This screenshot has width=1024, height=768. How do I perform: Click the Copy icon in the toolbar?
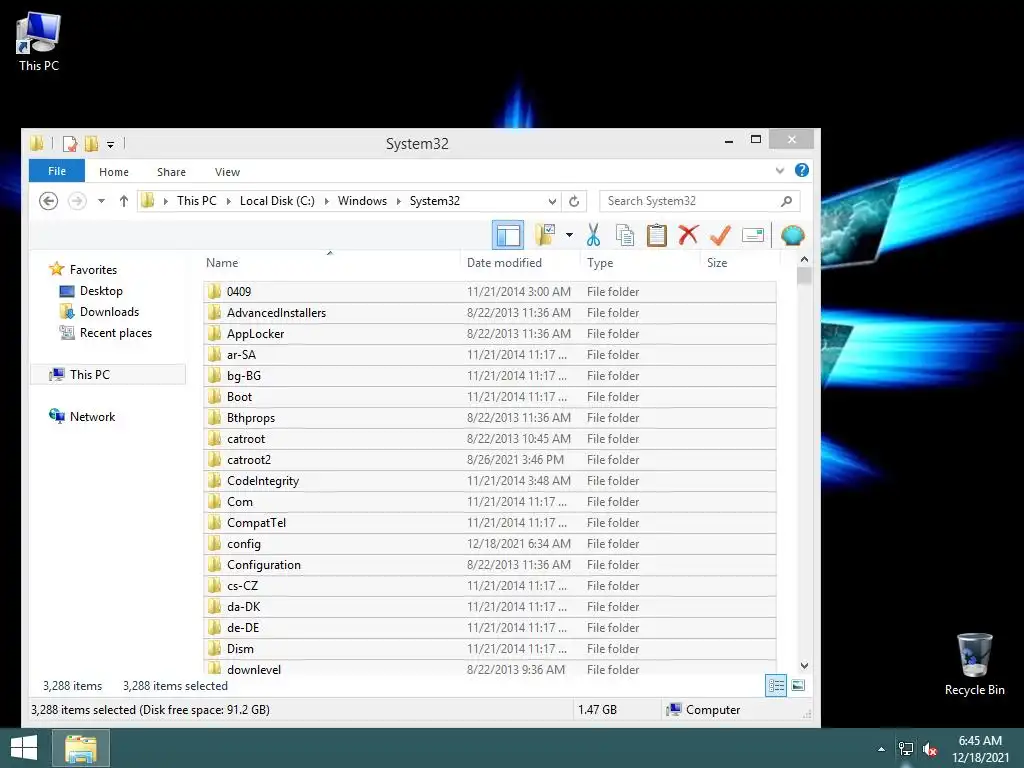(625, 235)
